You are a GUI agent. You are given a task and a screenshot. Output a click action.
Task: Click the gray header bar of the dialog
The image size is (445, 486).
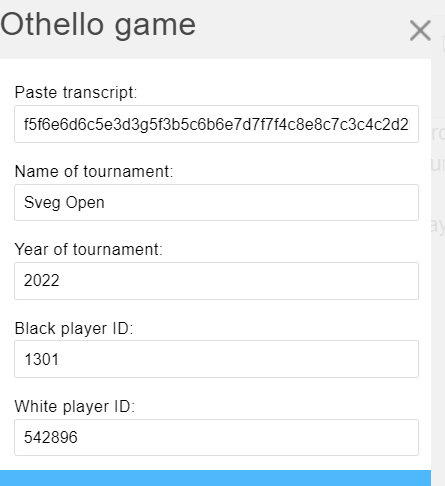(x=300, y=29)
